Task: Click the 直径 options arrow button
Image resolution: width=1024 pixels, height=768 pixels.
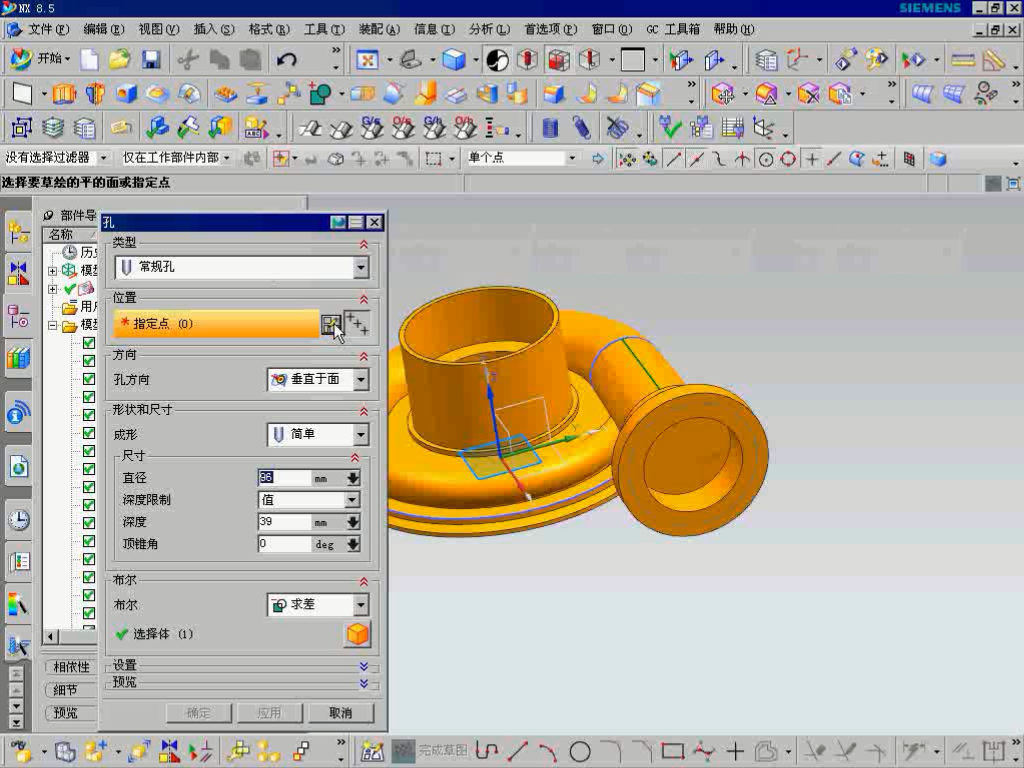Action: (353, 478)
